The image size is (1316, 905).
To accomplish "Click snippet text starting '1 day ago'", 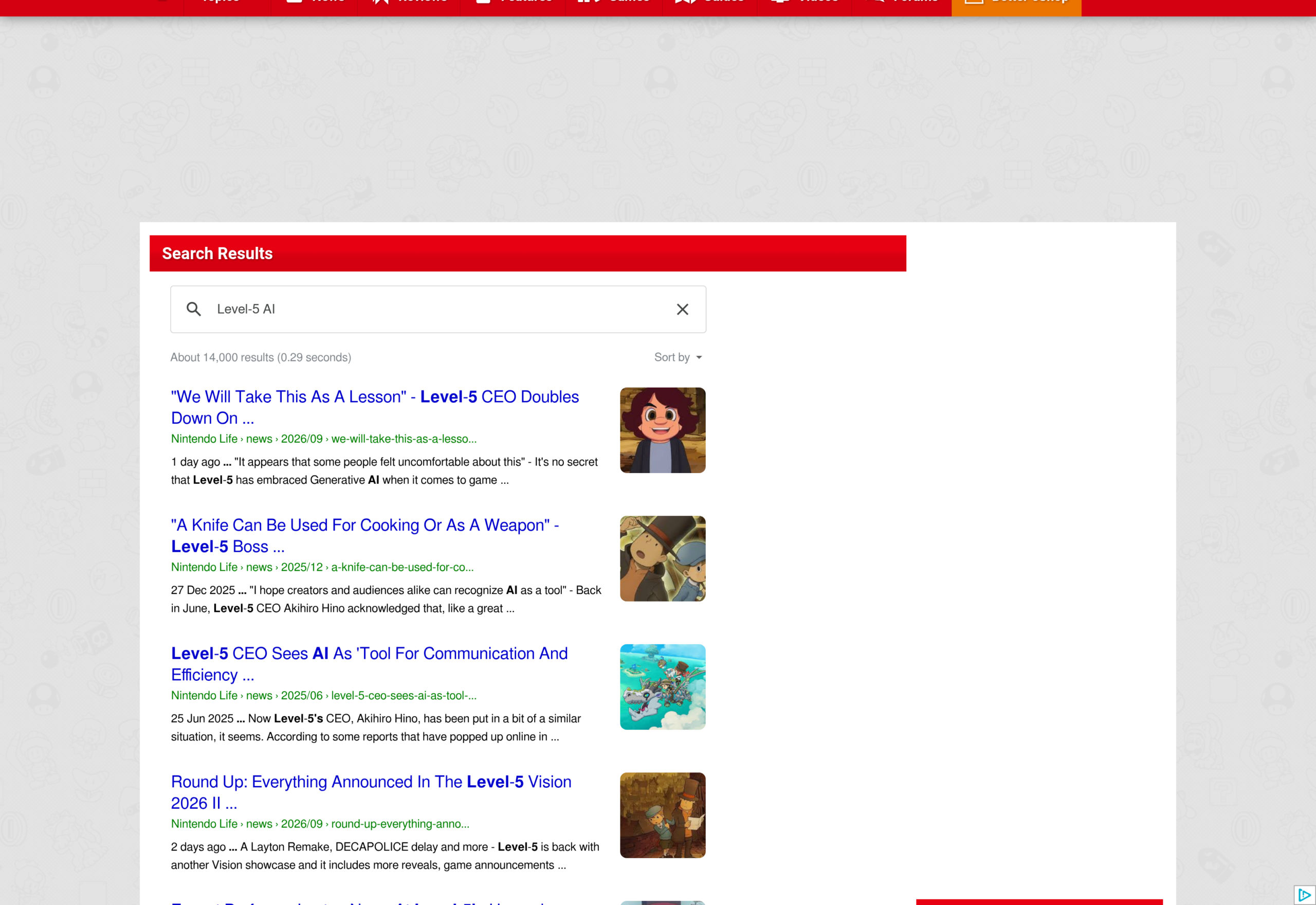I will (x=384, y=470).
